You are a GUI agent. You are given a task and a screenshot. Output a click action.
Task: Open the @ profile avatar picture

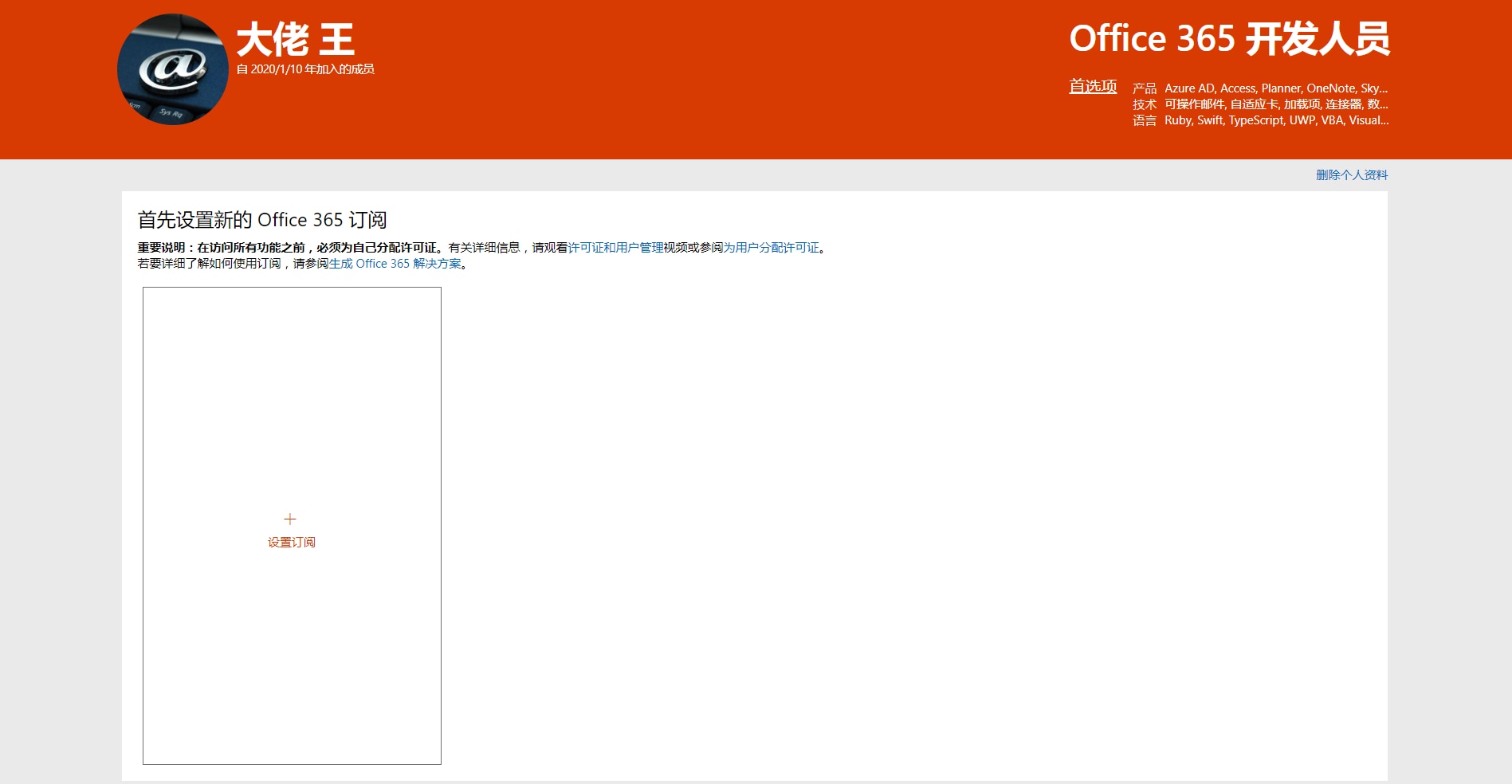pos(173,69)
